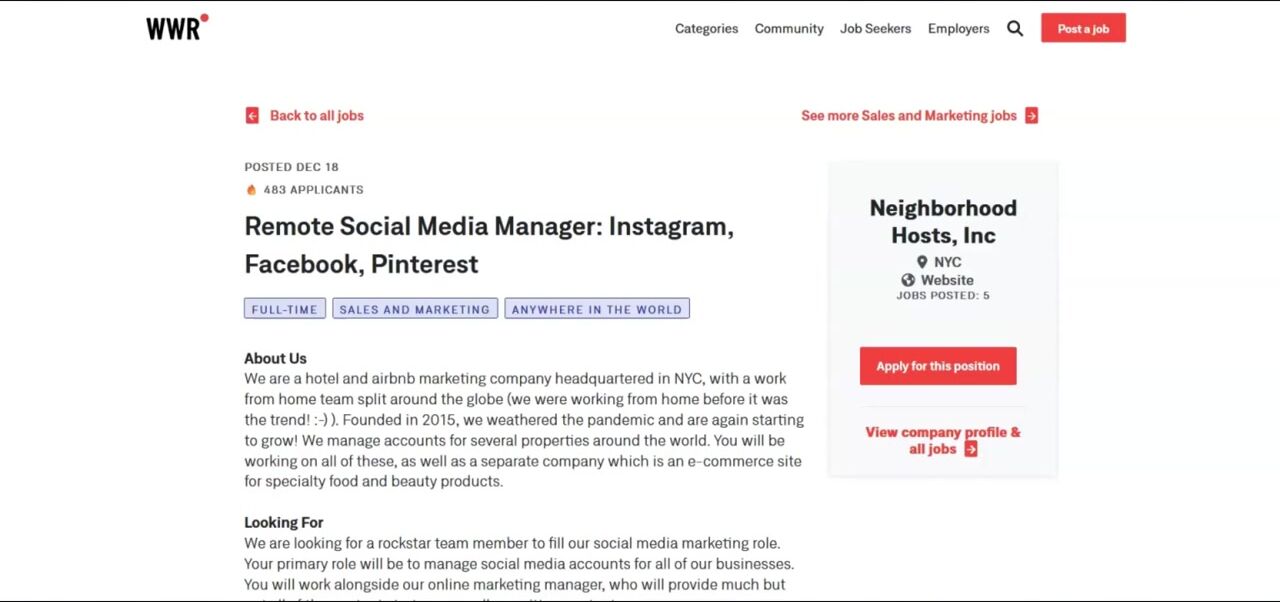The height and width of the screenshot is (602, 1280).
Task: Open the Employers menu
Action: (958, 29)
